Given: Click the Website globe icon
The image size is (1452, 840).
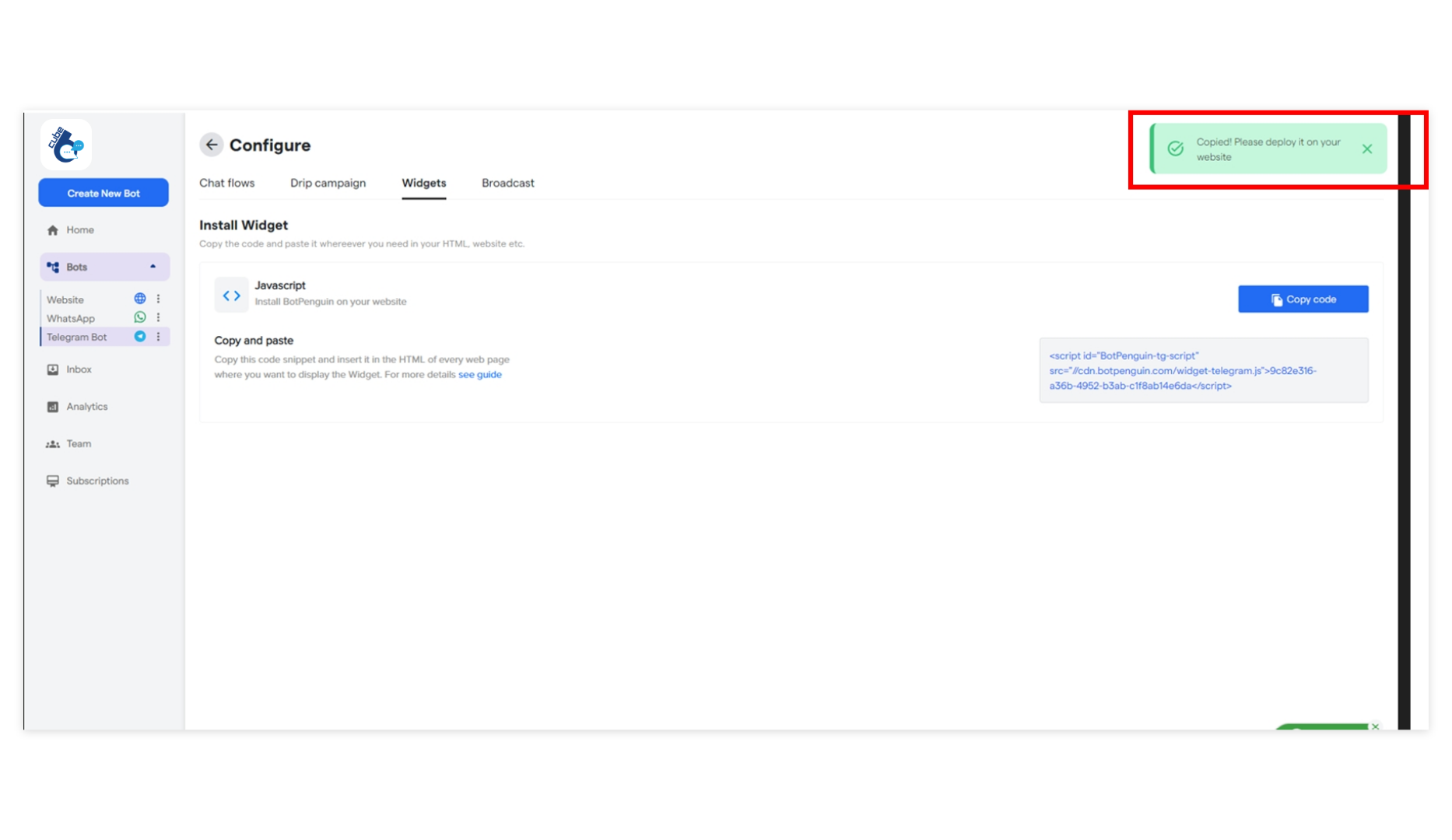Looking at the screenshot, I should [x=140, y=299].
